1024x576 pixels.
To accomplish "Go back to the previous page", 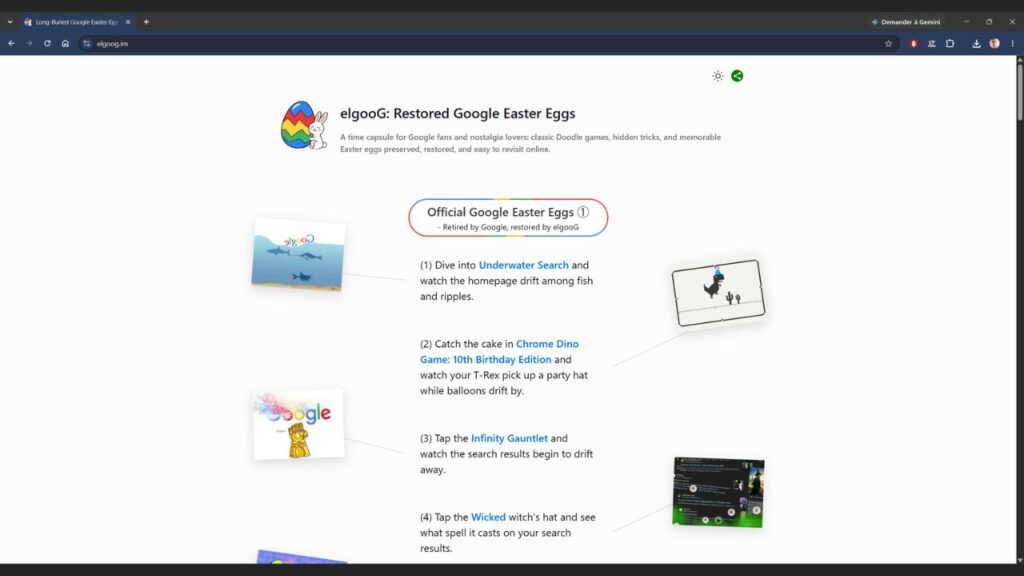I will 11,43.
